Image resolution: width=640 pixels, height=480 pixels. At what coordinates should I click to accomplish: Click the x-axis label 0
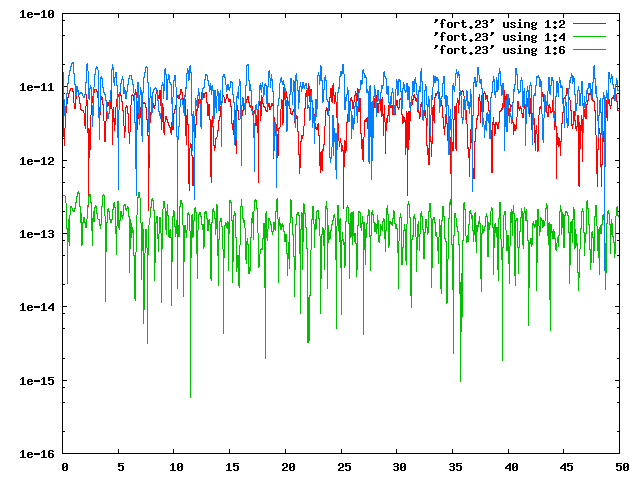click(x=64, y=467)
